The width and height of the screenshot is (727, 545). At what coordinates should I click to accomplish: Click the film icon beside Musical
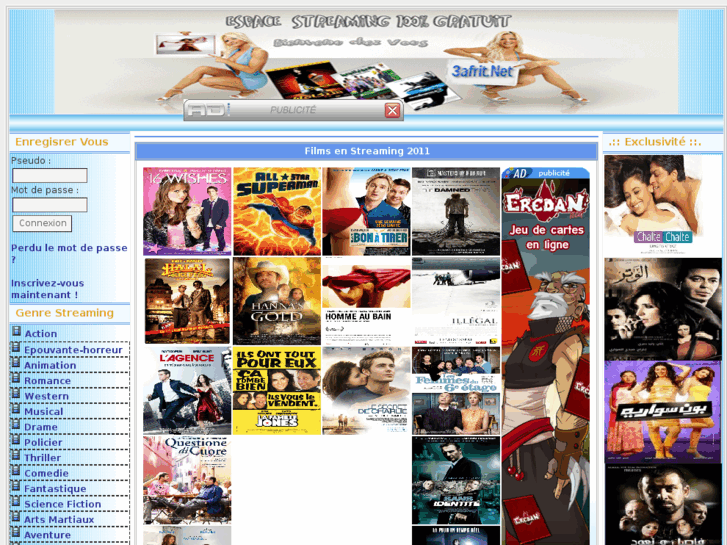point(16,409)
